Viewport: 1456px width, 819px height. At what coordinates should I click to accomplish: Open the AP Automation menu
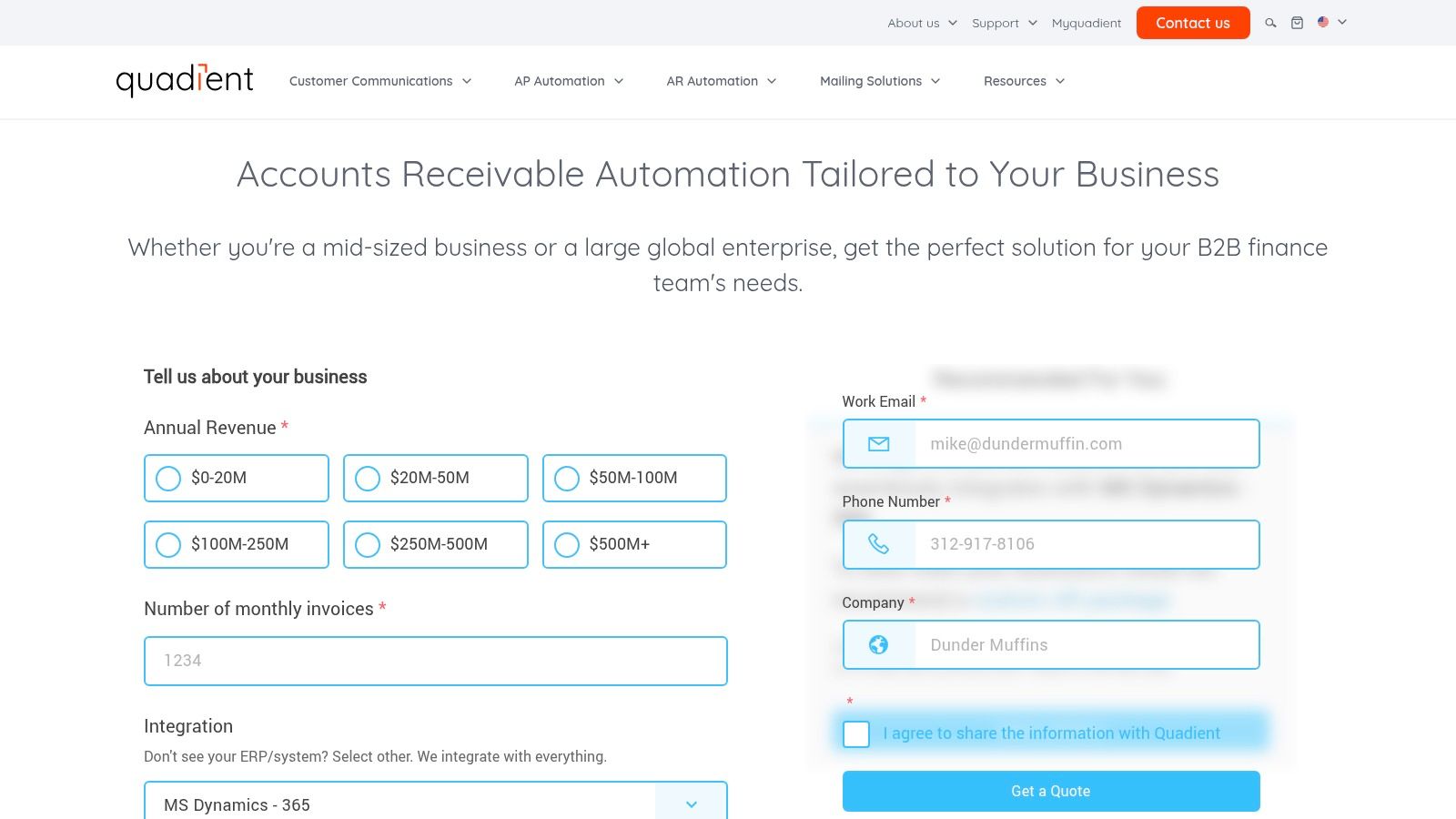click(x=569, y=81)
